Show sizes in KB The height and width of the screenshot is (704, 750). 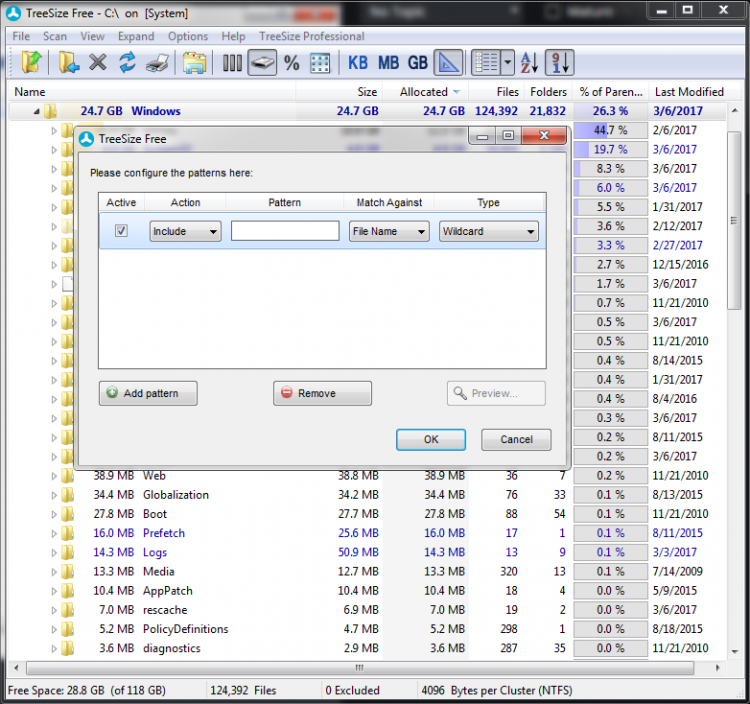358,63
